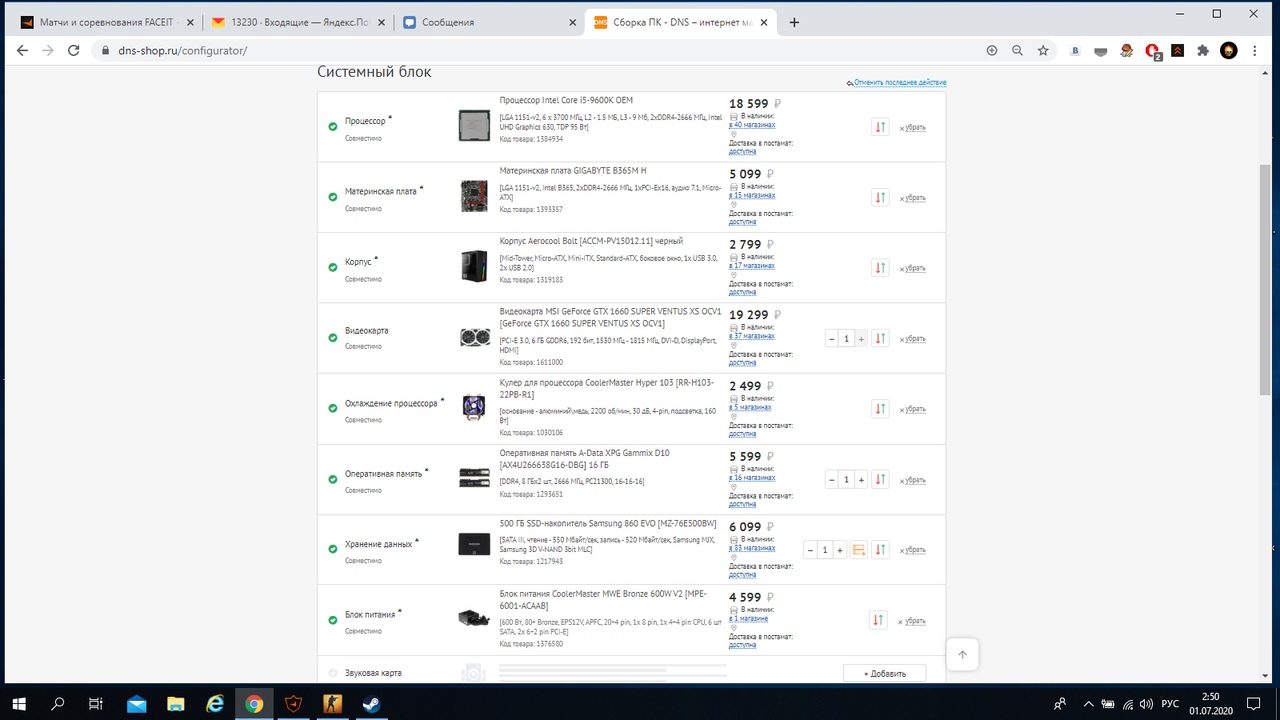Image resolution: width=1280 pixels, height=720 pixels.
Task: Bookmark this page with the star icon
Action: [x=1043, y=50]
